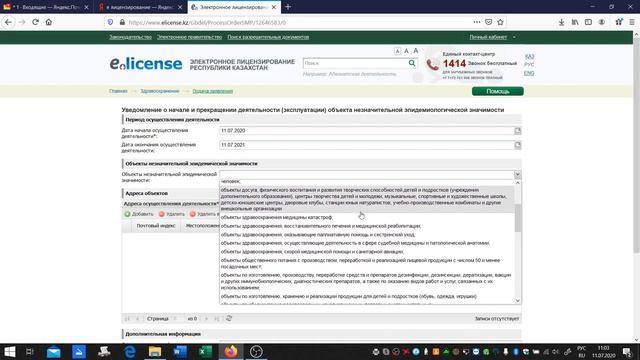
Task: Expand Объекты незначительной эпидемической значимости dropdown arrow
Action: tap(517, 175)
